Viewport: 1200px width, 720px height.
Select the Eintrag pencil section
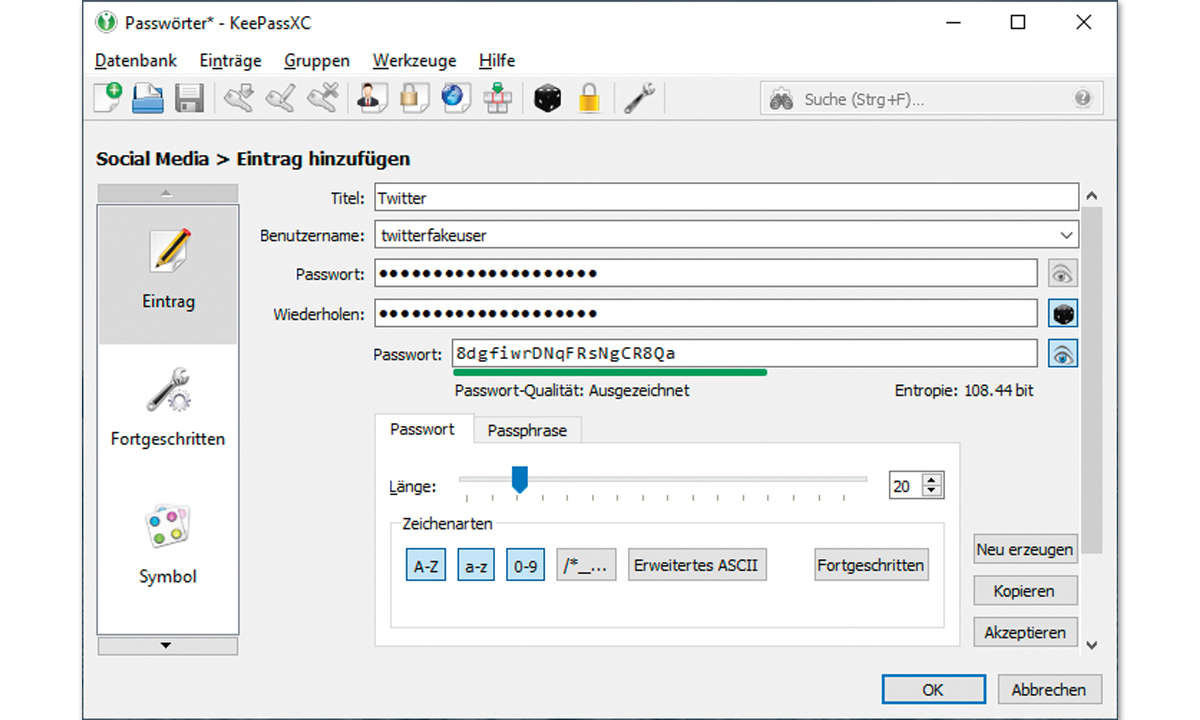(168, 275)
